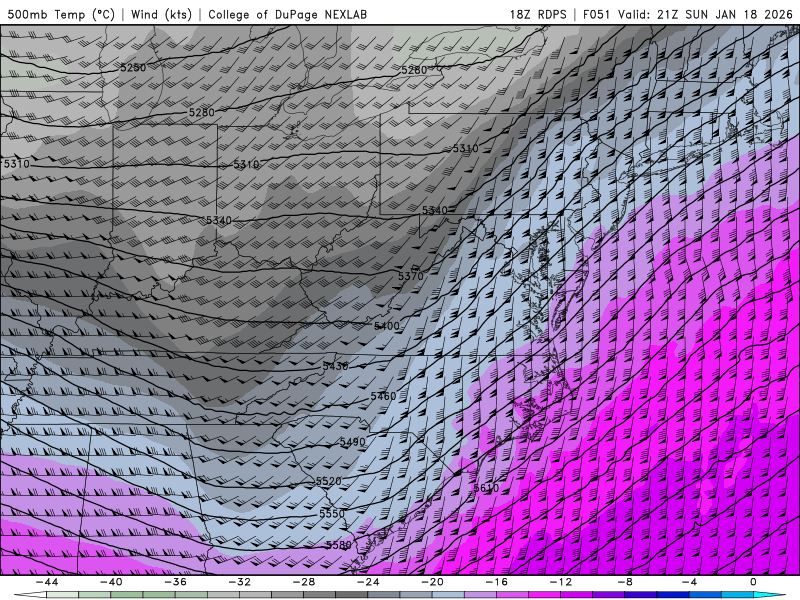Click the 'F051 Valid: 21Z SUN JAN 18 2026' text
The height and width of the screenshot is (600, 800).
tap(688, 14)
